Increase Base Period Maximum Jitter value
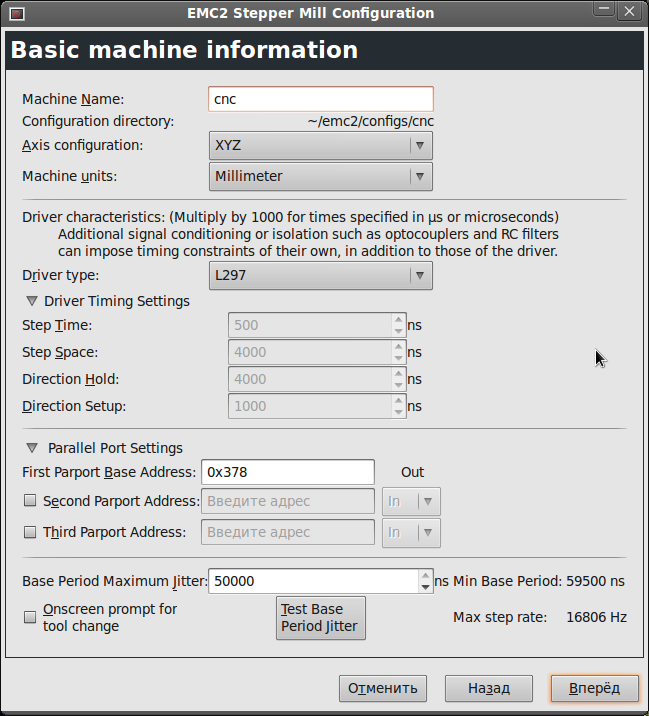Screen dimensions: 649x716 coord(426,576)
